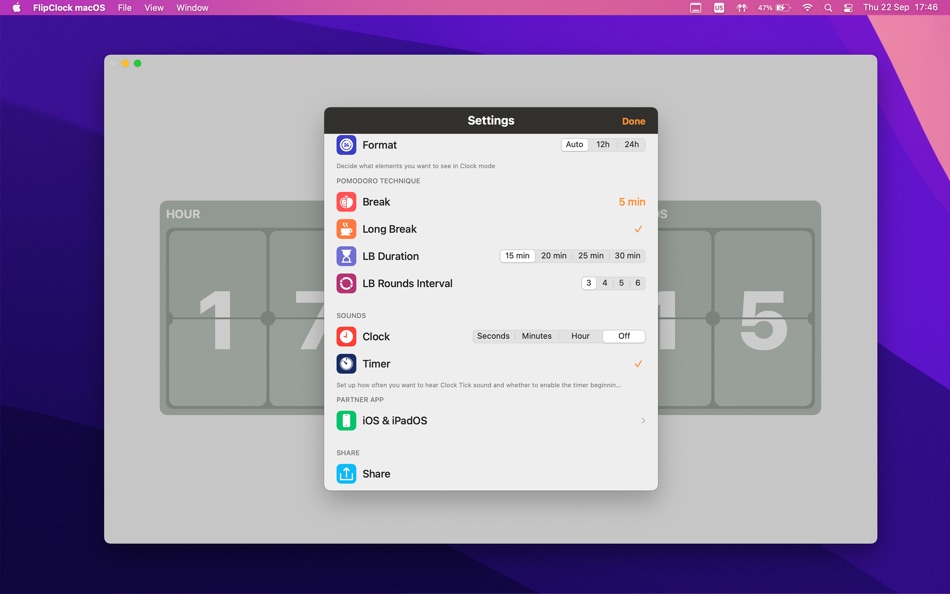The image size is (950, 594).
Task: Set rounds interval to 3
Action: coord(588,283)
